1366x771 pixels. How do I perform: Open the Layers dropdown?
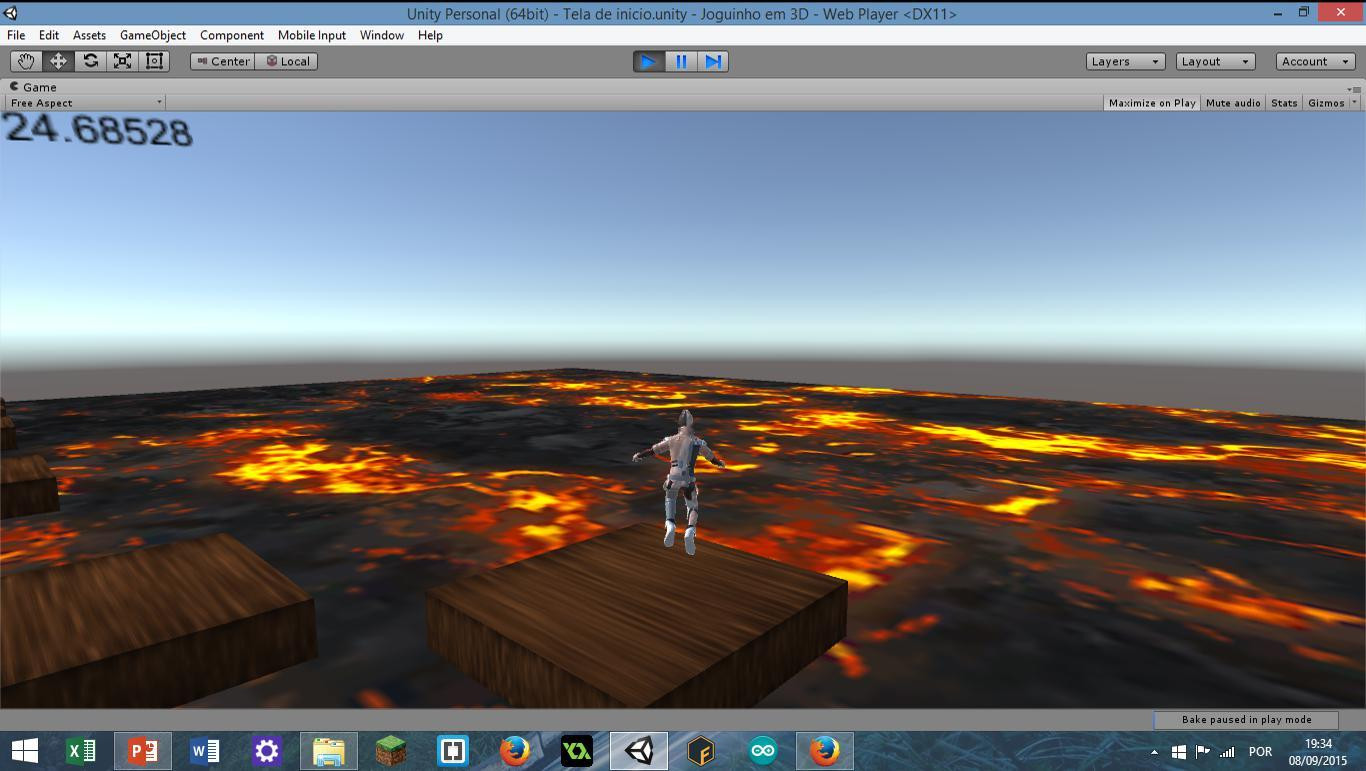click(1125, 61)
